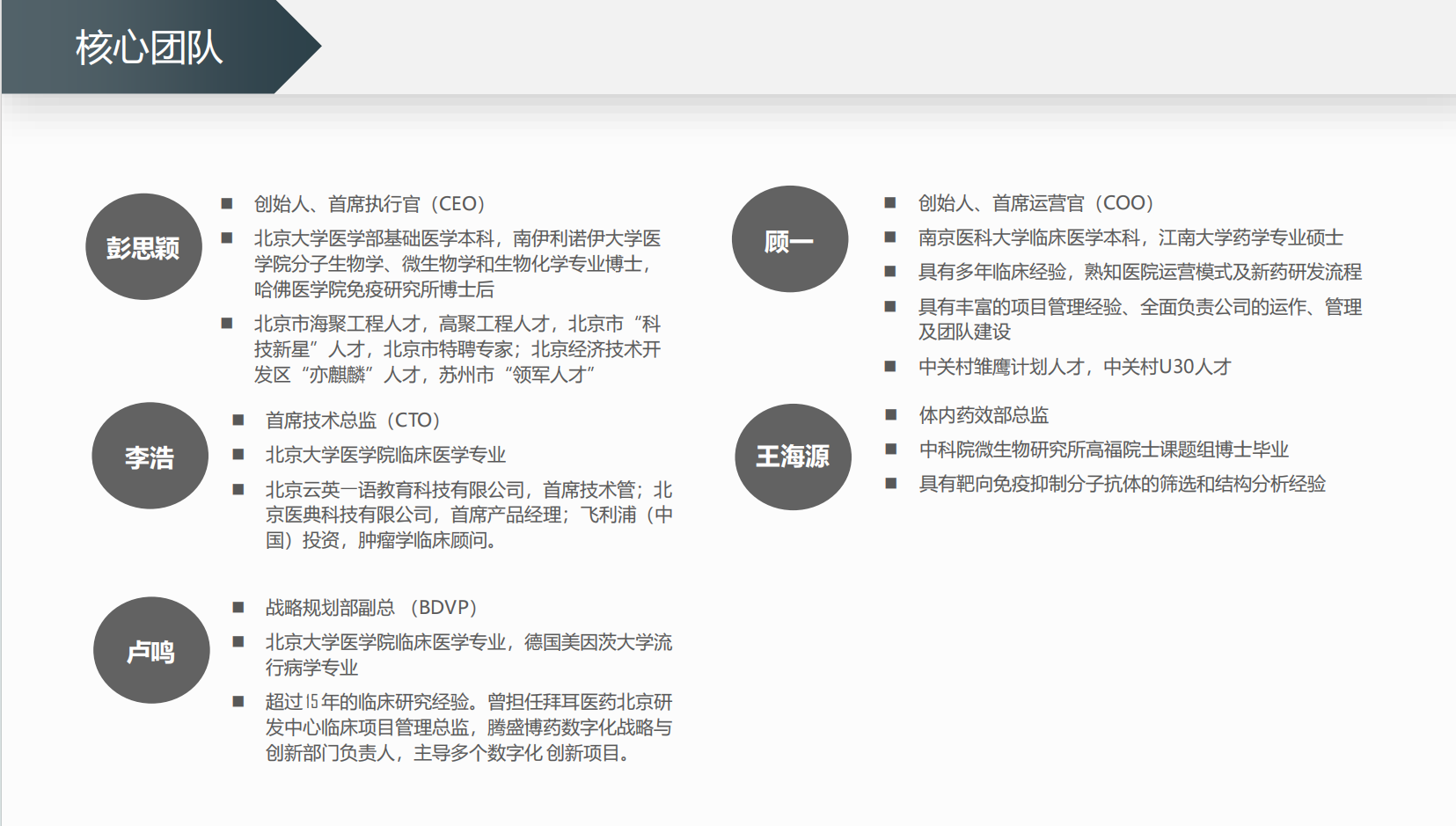
Task: Click the 南京医科大学临床医学本科 text line
Action: point(1130,238)
